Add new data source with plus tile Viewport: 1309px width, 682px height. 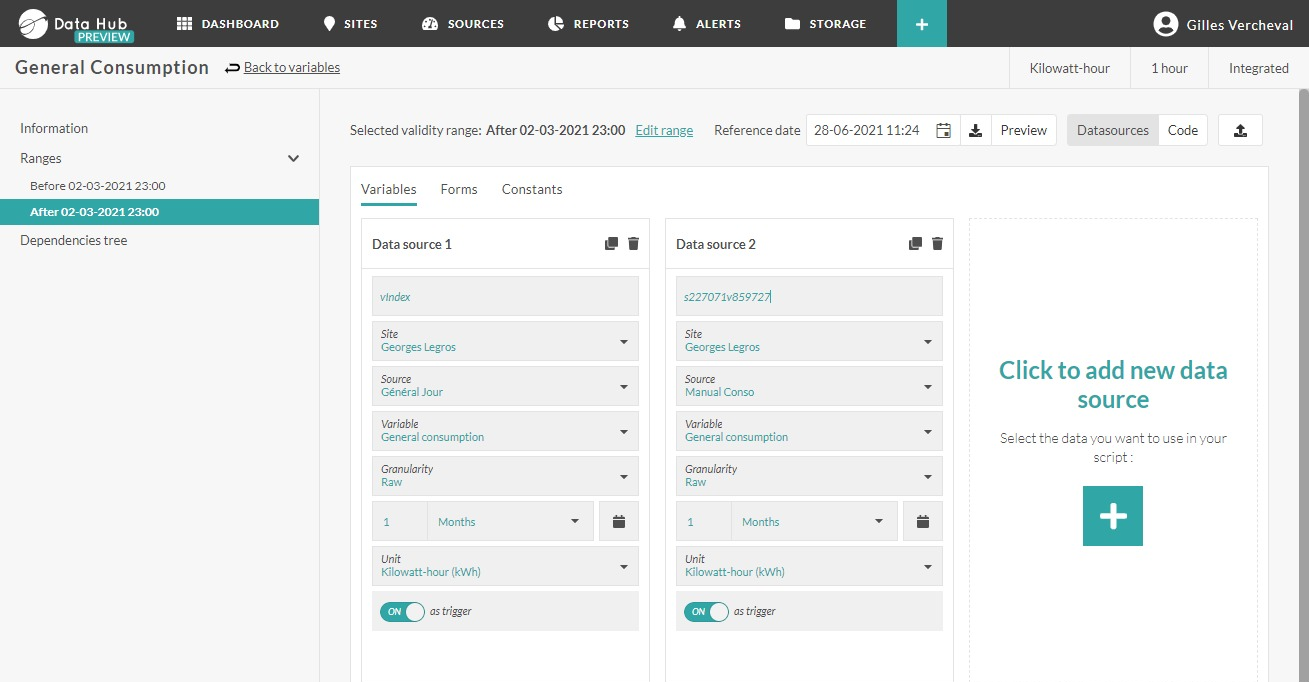pyautogui.click(x=1112, y=516)
